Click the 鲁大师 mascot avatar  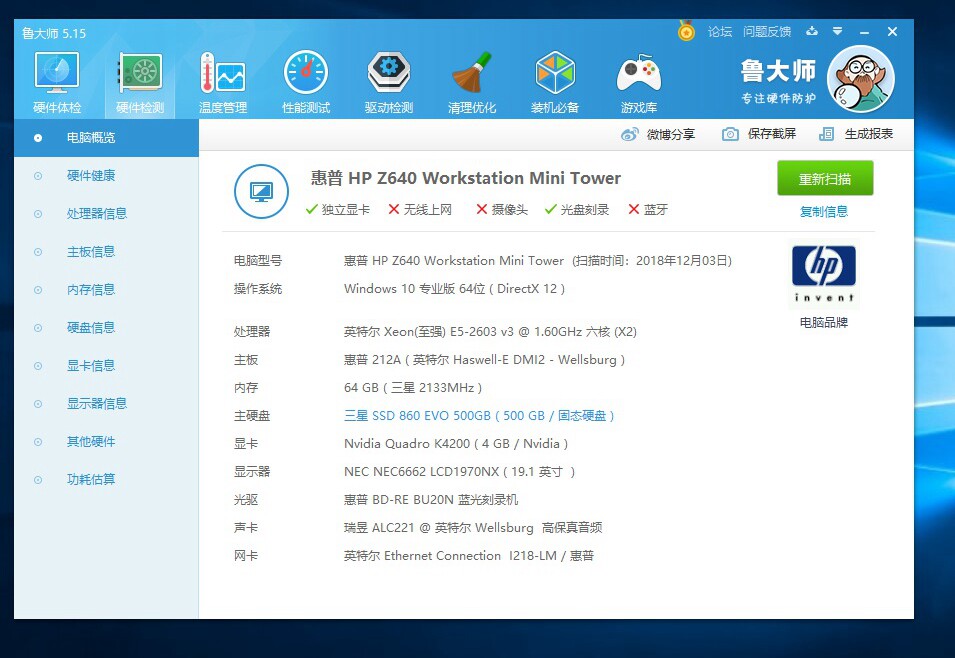[x=861, y=79]
